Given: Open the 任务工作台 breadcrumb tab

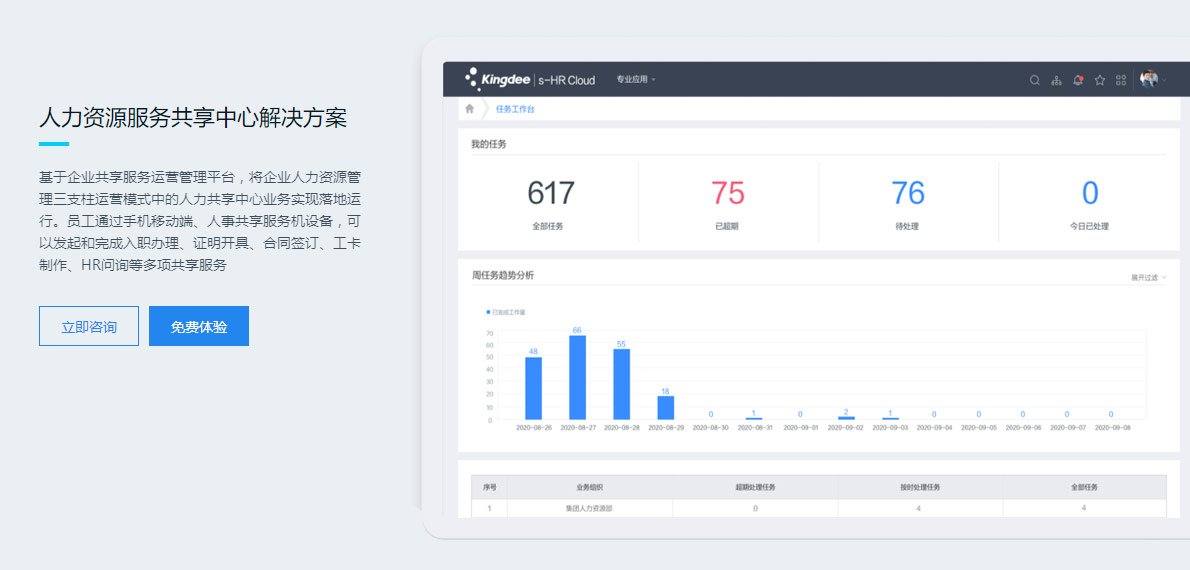Looking at the screenshot, I should [515, 109].
